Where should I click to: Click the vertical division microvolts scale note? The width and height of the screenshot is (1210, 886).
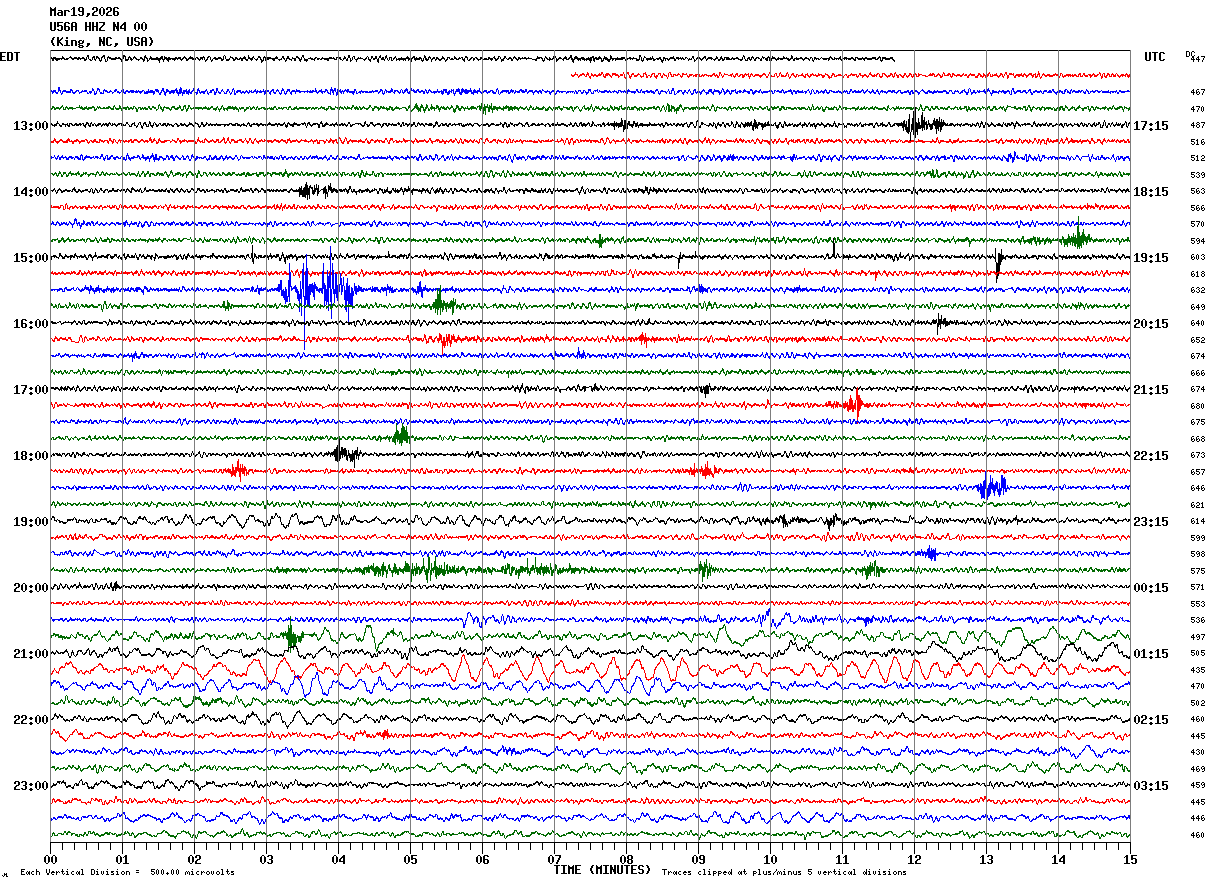point(127,873)
